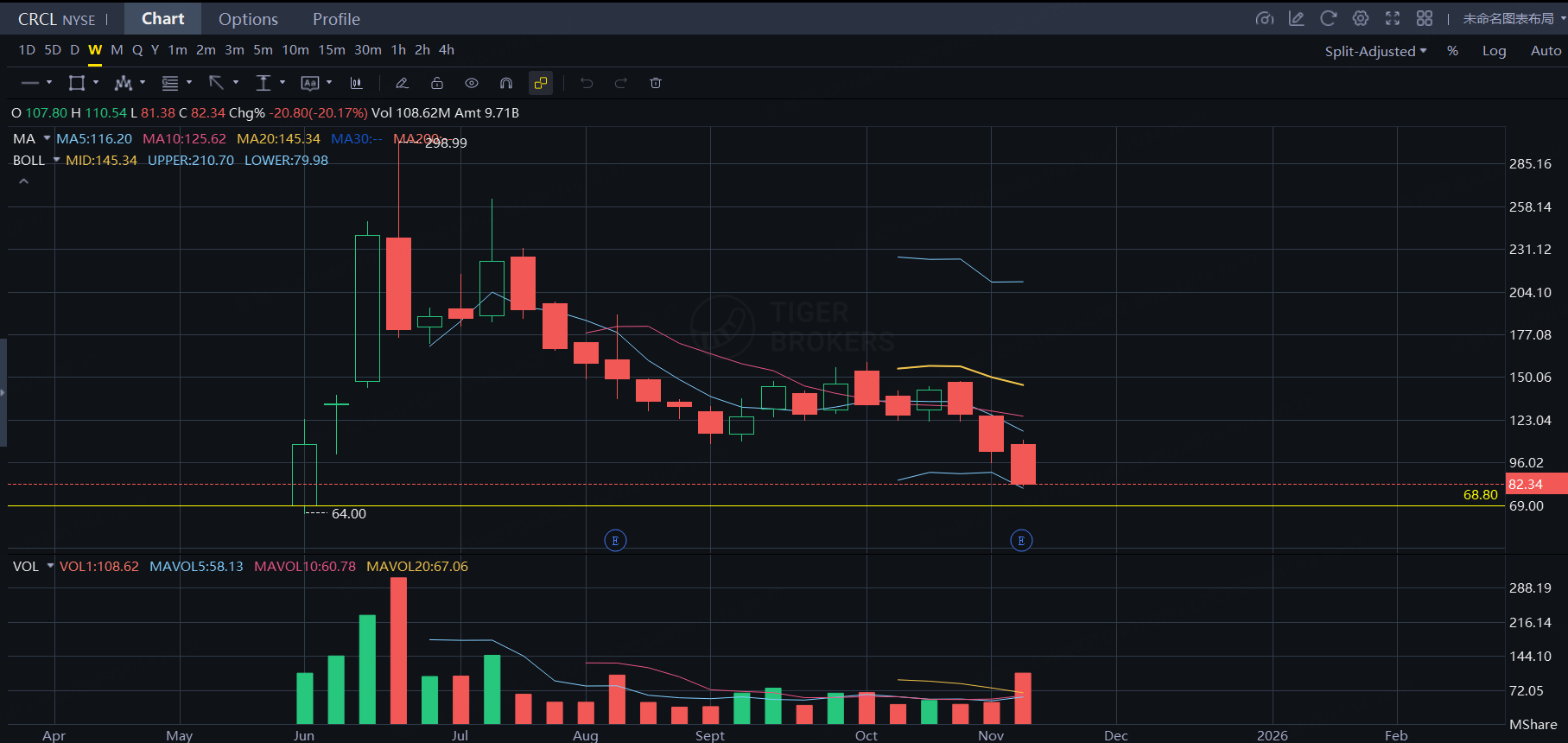This screenshot has width=1568, height=743.
Task: Expand the VOL indicator dropdown arrow
Action: [x=50, y=566]
